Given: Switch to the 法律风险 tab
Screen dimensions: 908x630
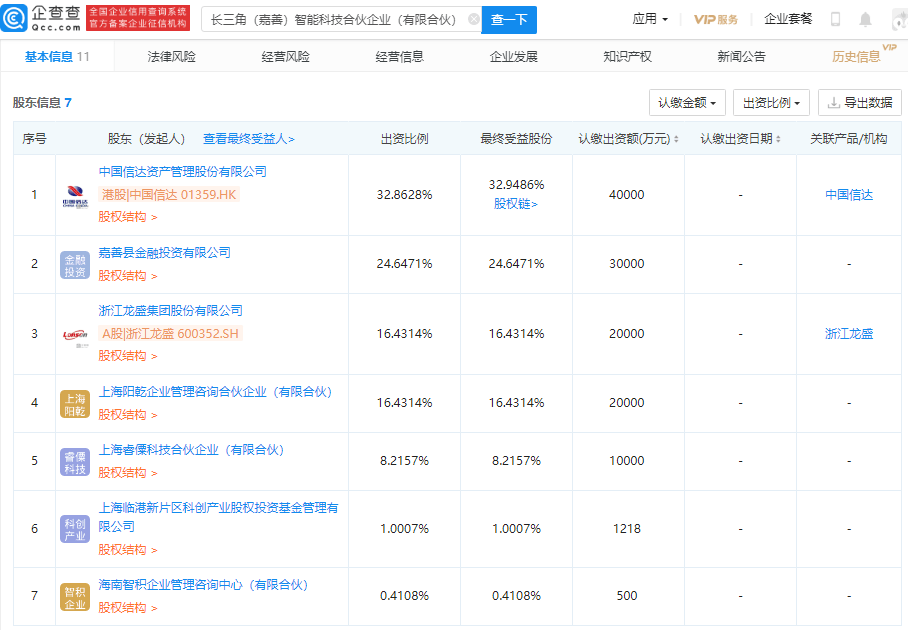Looking at the screenshot, I should [171, 57].
